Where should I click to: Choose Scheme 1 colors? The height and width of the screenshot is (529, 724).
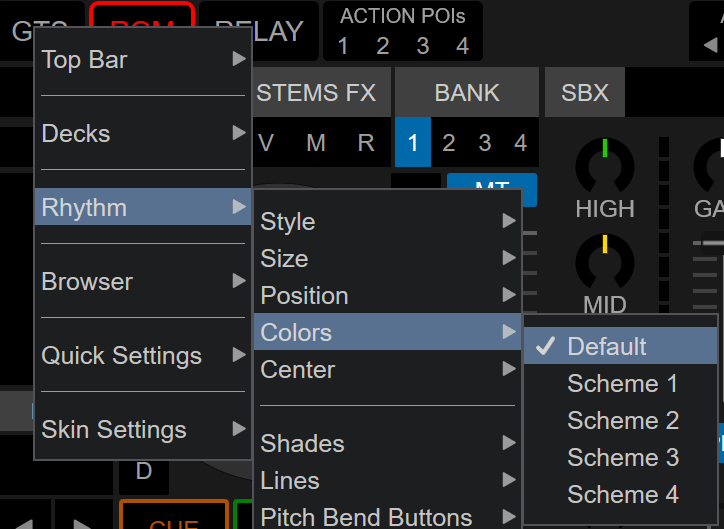[622, 384]
